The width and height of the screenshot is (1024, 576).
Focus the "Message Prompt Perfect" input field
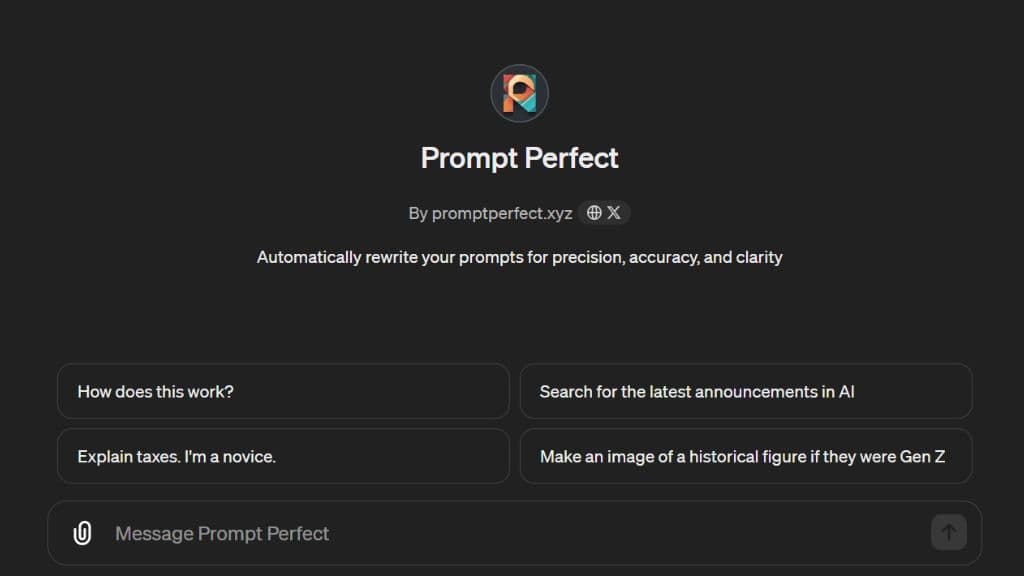(x=500, y=533)
